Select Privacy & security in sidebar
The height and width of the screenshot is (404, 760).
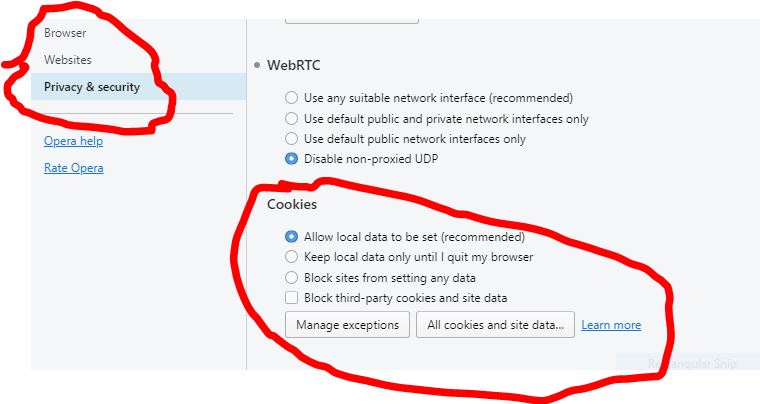point(92,87)
